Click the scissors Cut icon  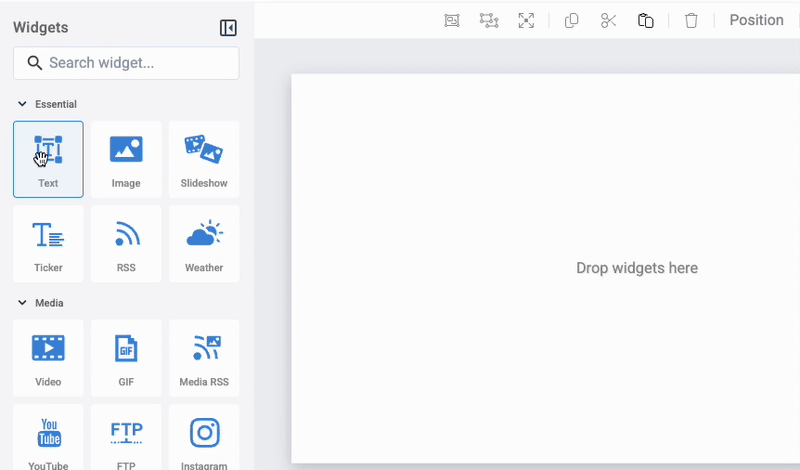[x=608, y=20]
